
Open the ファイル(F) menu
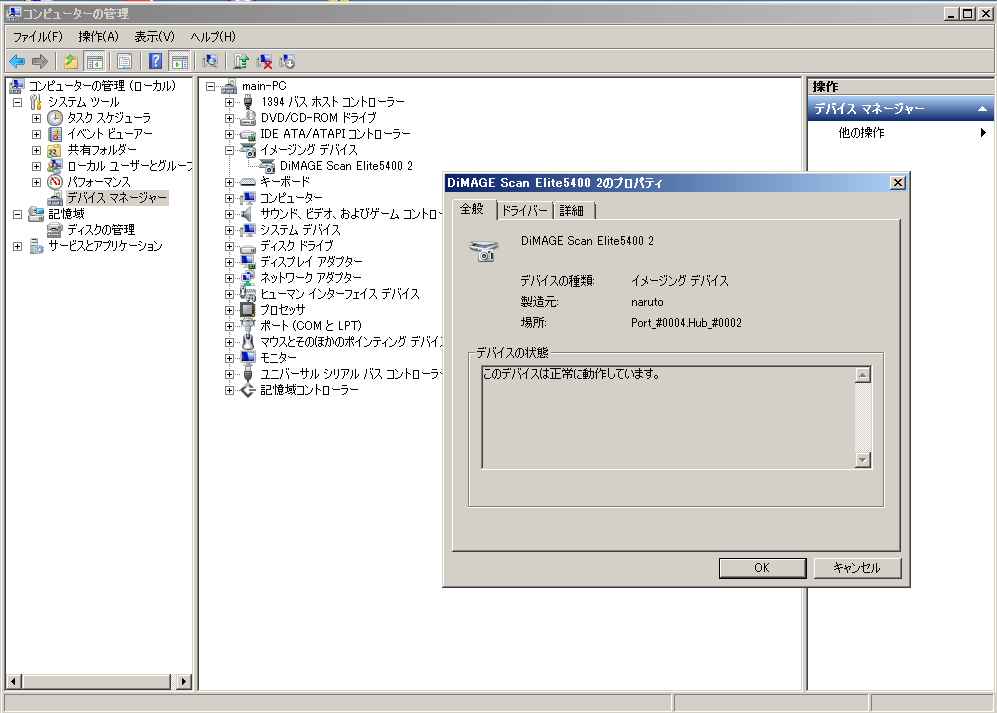coord(38,36)
